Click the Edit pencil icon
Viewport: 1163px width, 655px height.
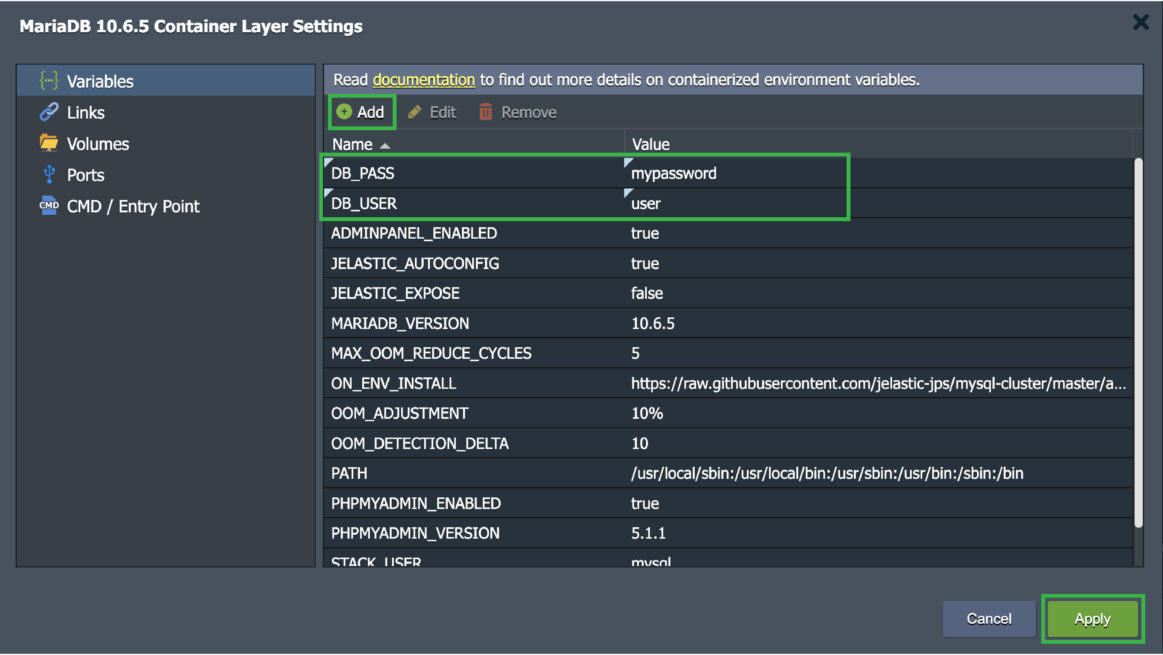tap(414, 111)
